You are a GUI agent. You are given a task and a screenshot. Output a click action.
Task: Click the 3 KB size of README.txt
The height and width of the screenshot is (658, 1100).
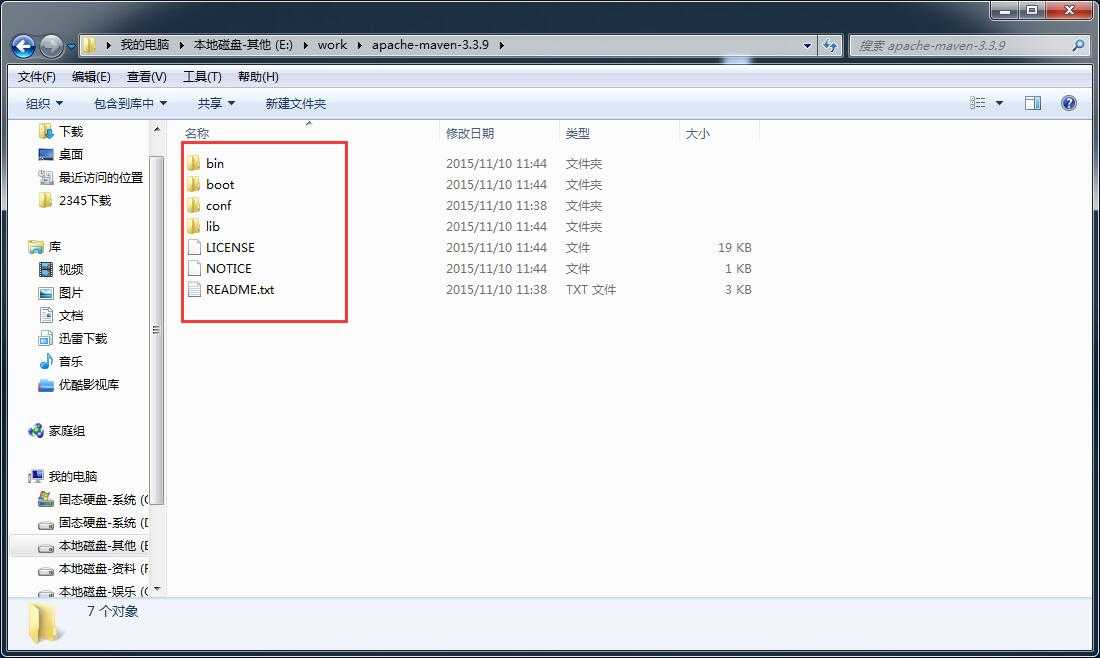click(738, 289)
